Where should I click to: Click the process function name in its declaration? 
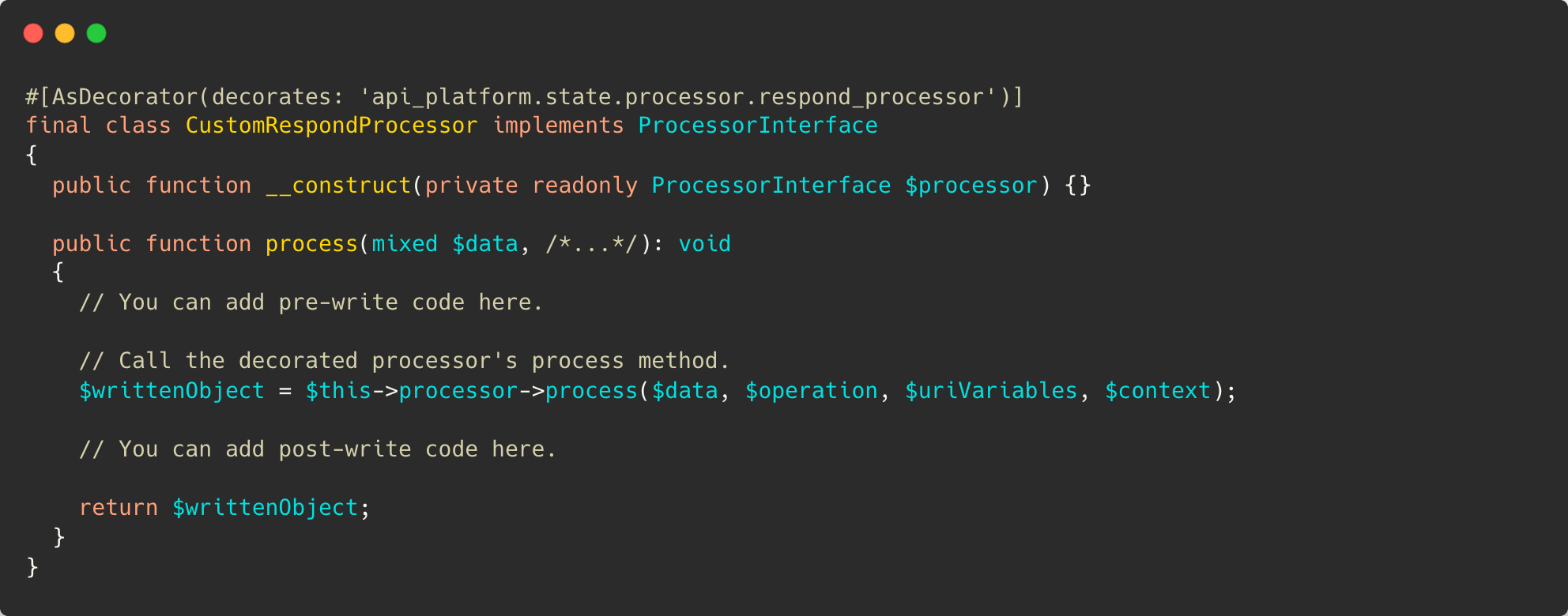[x=311, y=244]
